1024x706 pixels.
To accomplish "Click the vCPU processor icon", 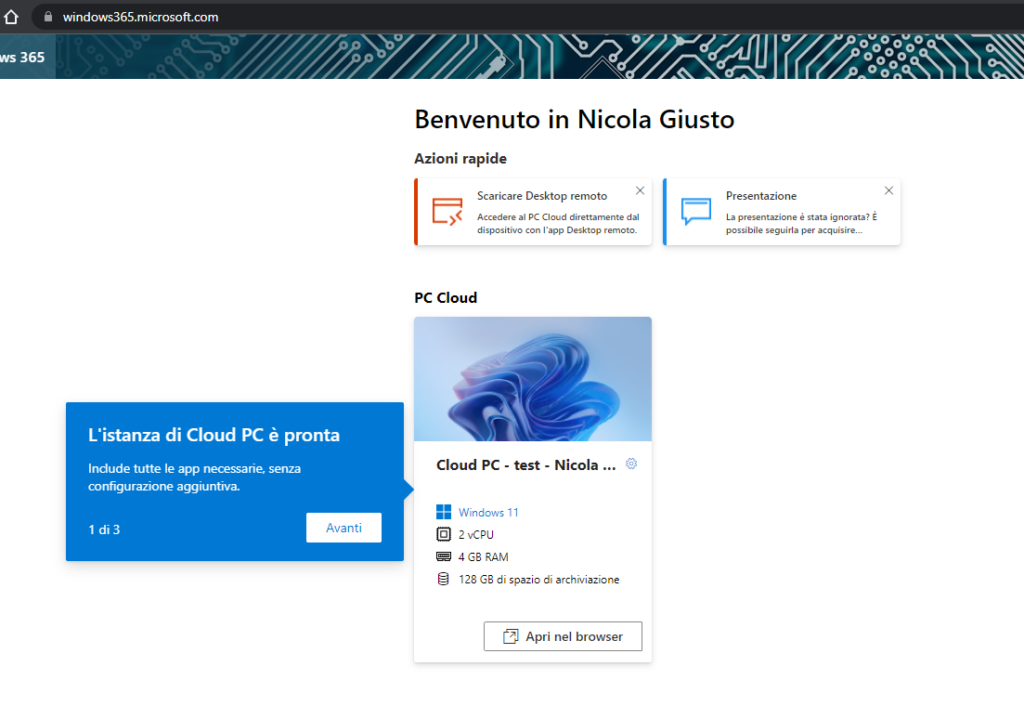I will (443, 534).
